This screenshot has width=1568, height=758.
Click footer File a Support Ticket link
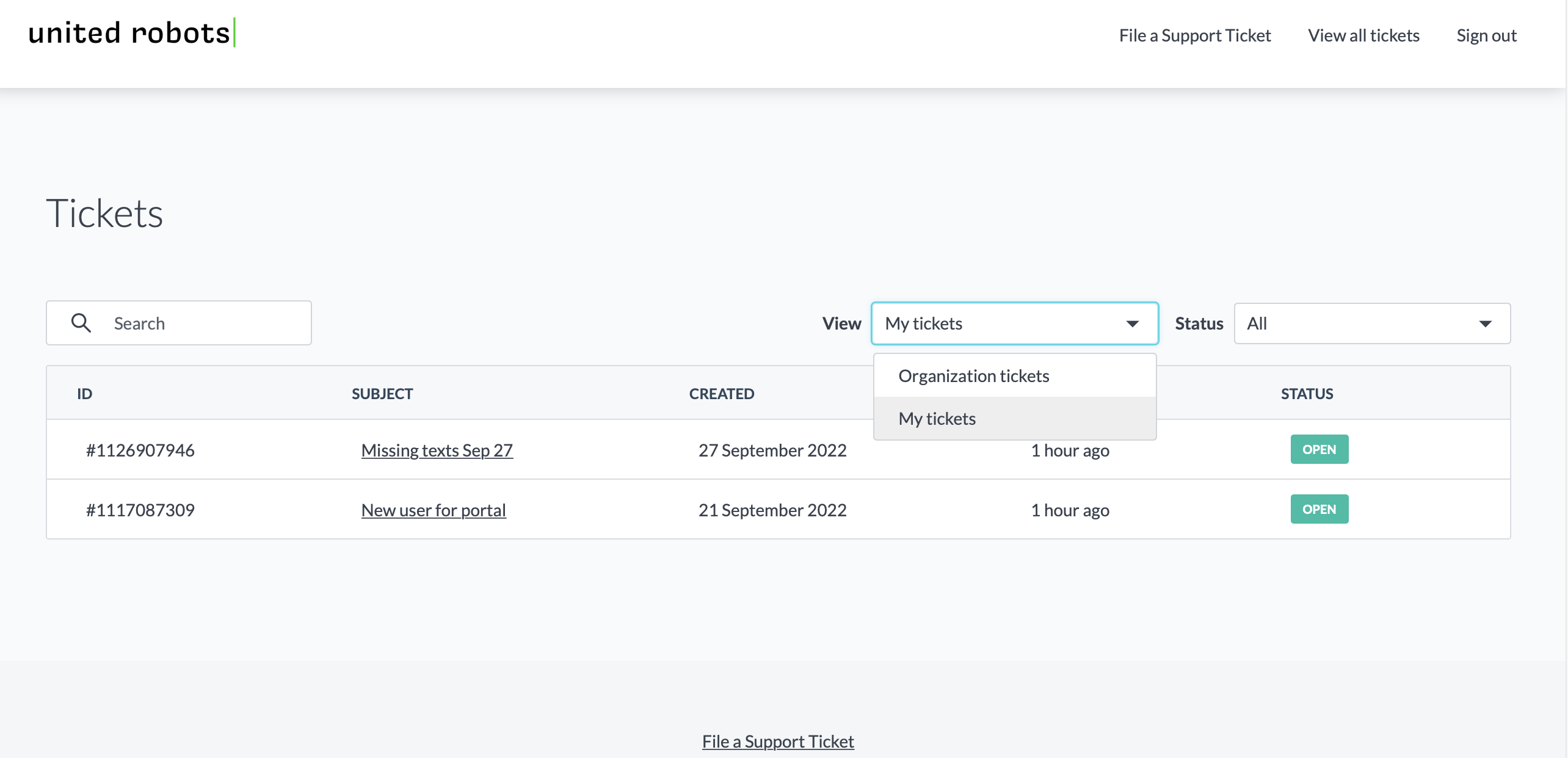point(778,742)
